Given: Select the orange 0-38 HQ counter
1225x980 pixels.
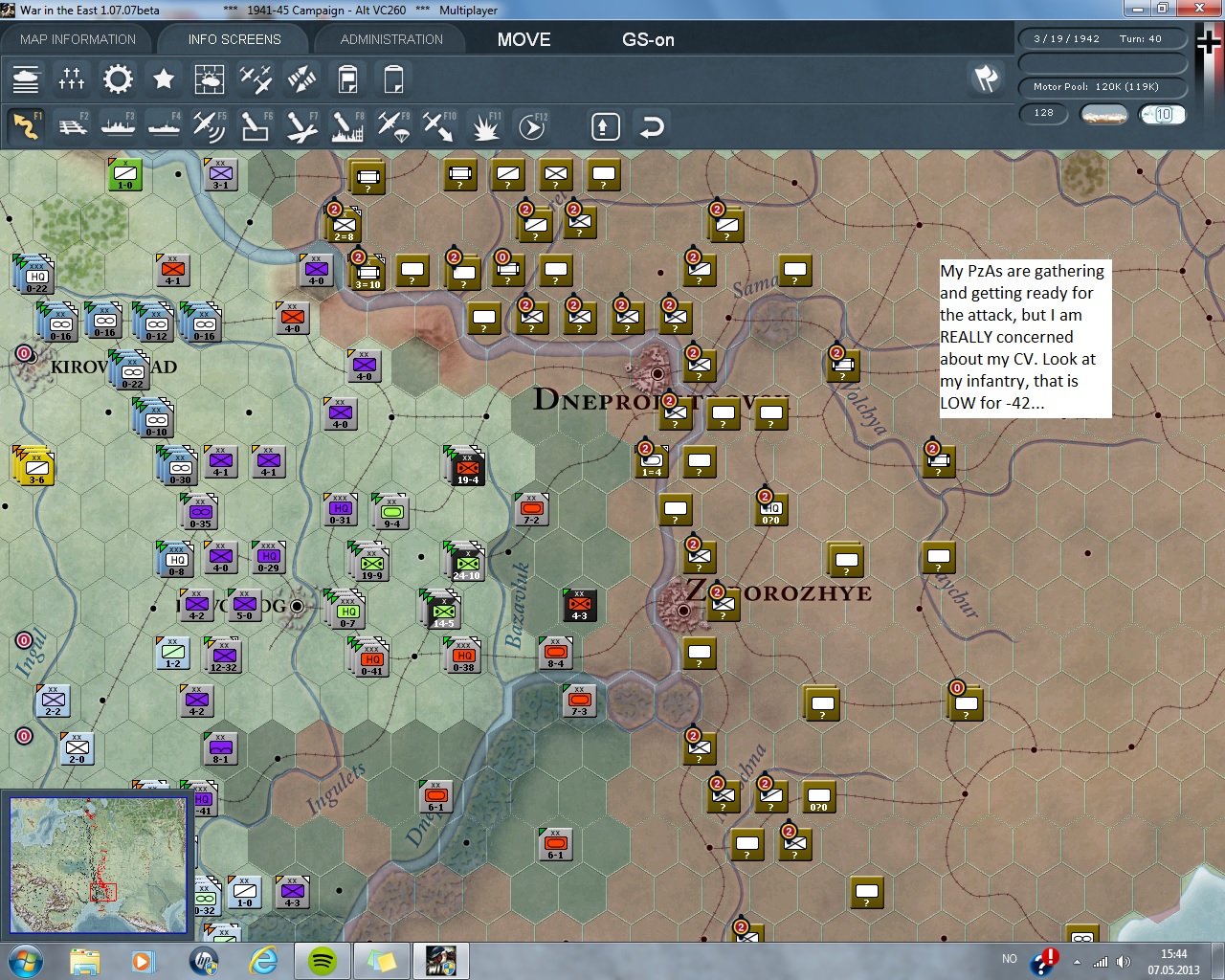Looking at the screenshot, I should (x=464, y=657).
